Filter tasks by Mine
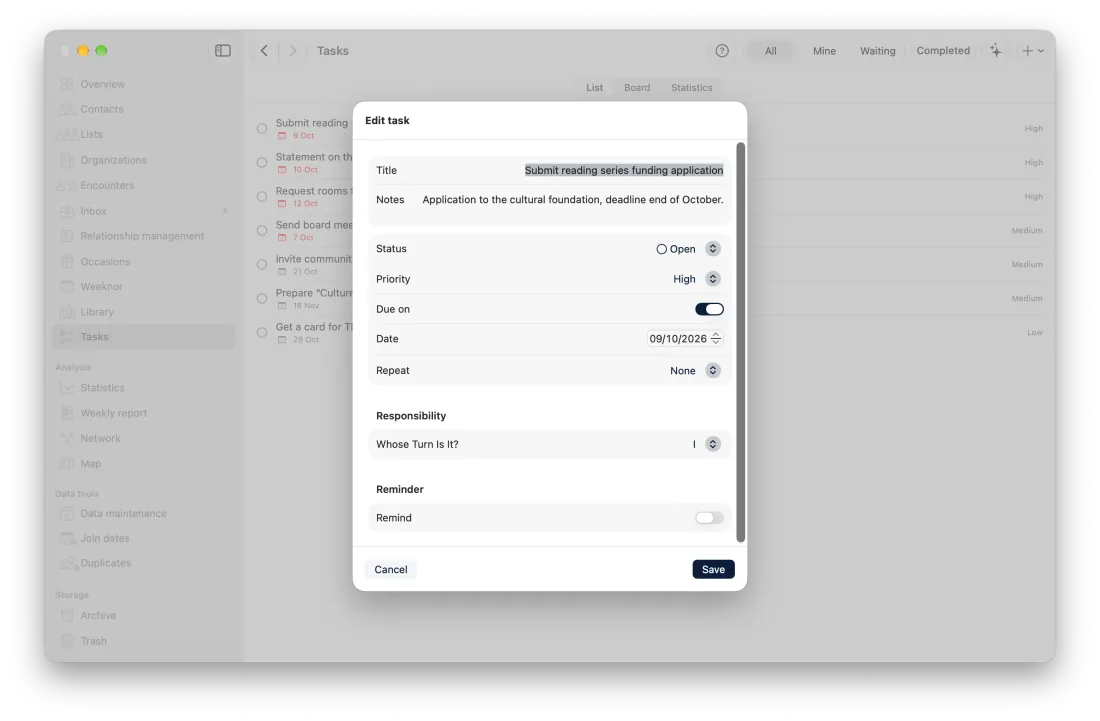Image resolution: width=1100 pixels, height=721 pixels. tap(824, 50)
